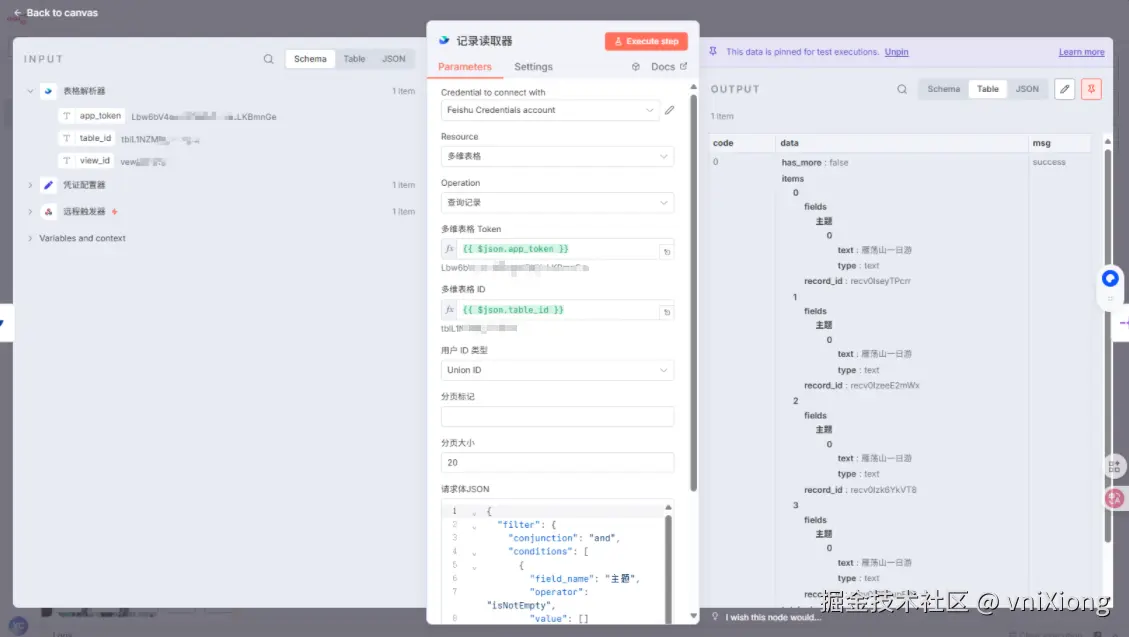This screenshot has height=637, width=1129.
Task: Select JSON view in OUTPUT panel
Action: tap(1027, 89)
